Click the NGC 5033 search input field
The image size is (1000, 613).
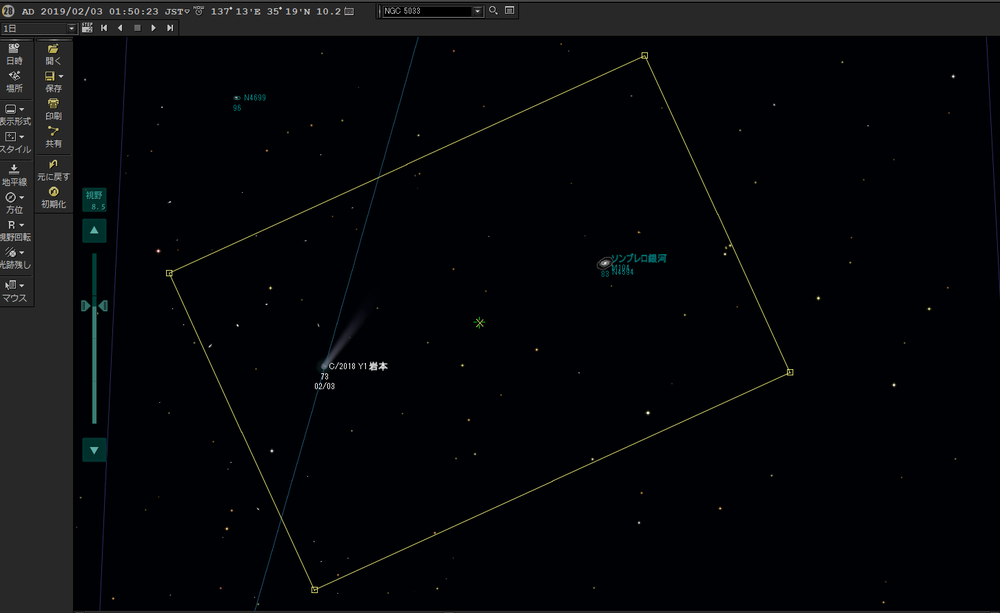point(427,11)
